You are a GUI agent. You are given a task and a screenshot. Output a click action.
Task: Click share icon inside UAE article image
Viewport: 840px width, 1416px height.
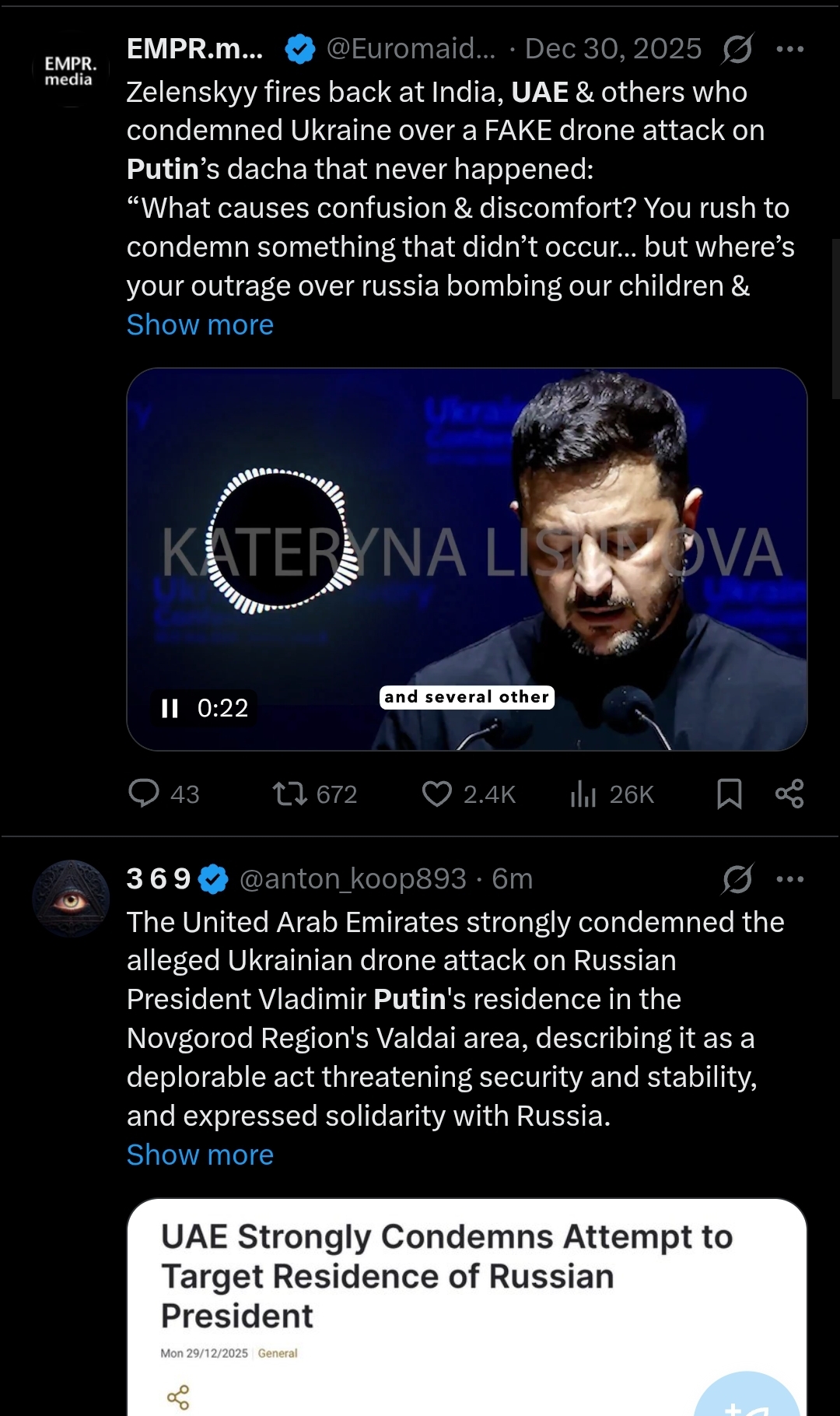coord(178,1397)
